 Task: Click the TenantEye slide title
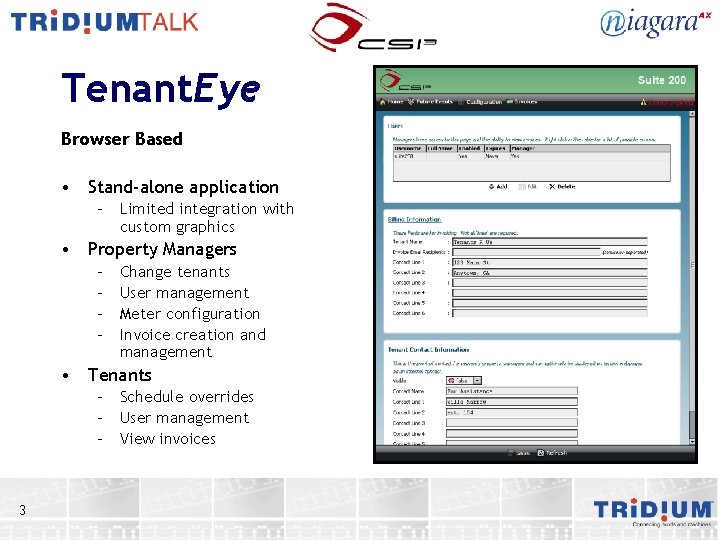[161, 88]
